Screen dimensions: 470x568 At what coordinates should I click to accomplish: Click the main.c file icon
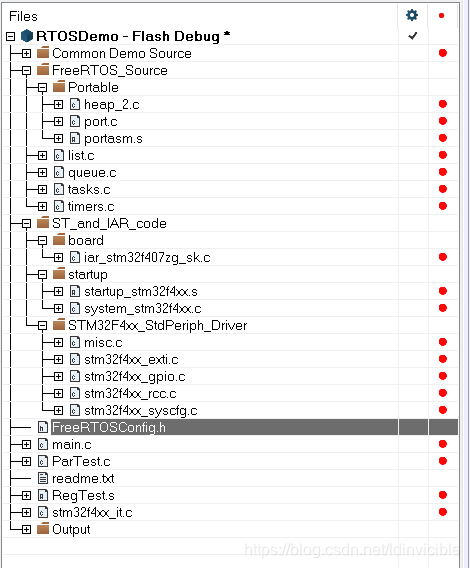[43, 444]
